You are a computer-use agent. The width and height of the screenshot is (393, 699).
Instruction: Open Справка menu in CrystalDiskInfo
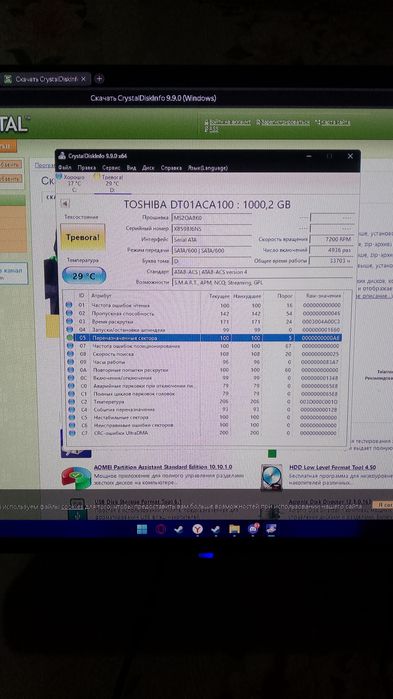click(x=171, y=168)
